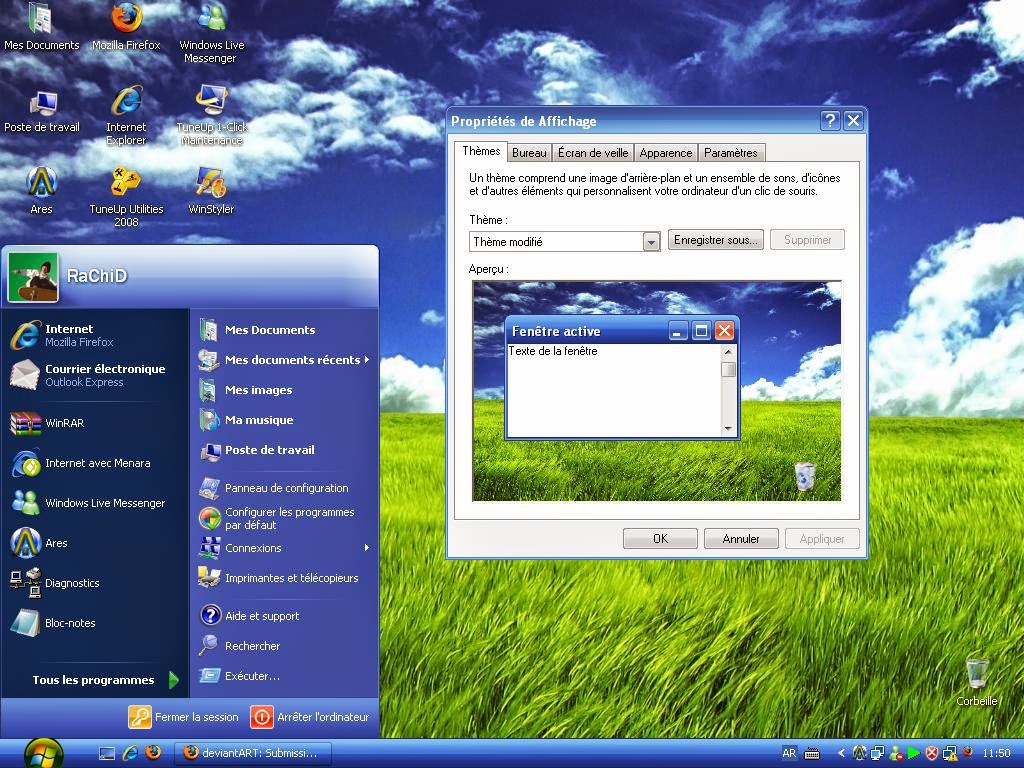This screenshot has width=1024, height=768.
Task: Click Arrêter l'ordinateur button
Action: (312, 717)
